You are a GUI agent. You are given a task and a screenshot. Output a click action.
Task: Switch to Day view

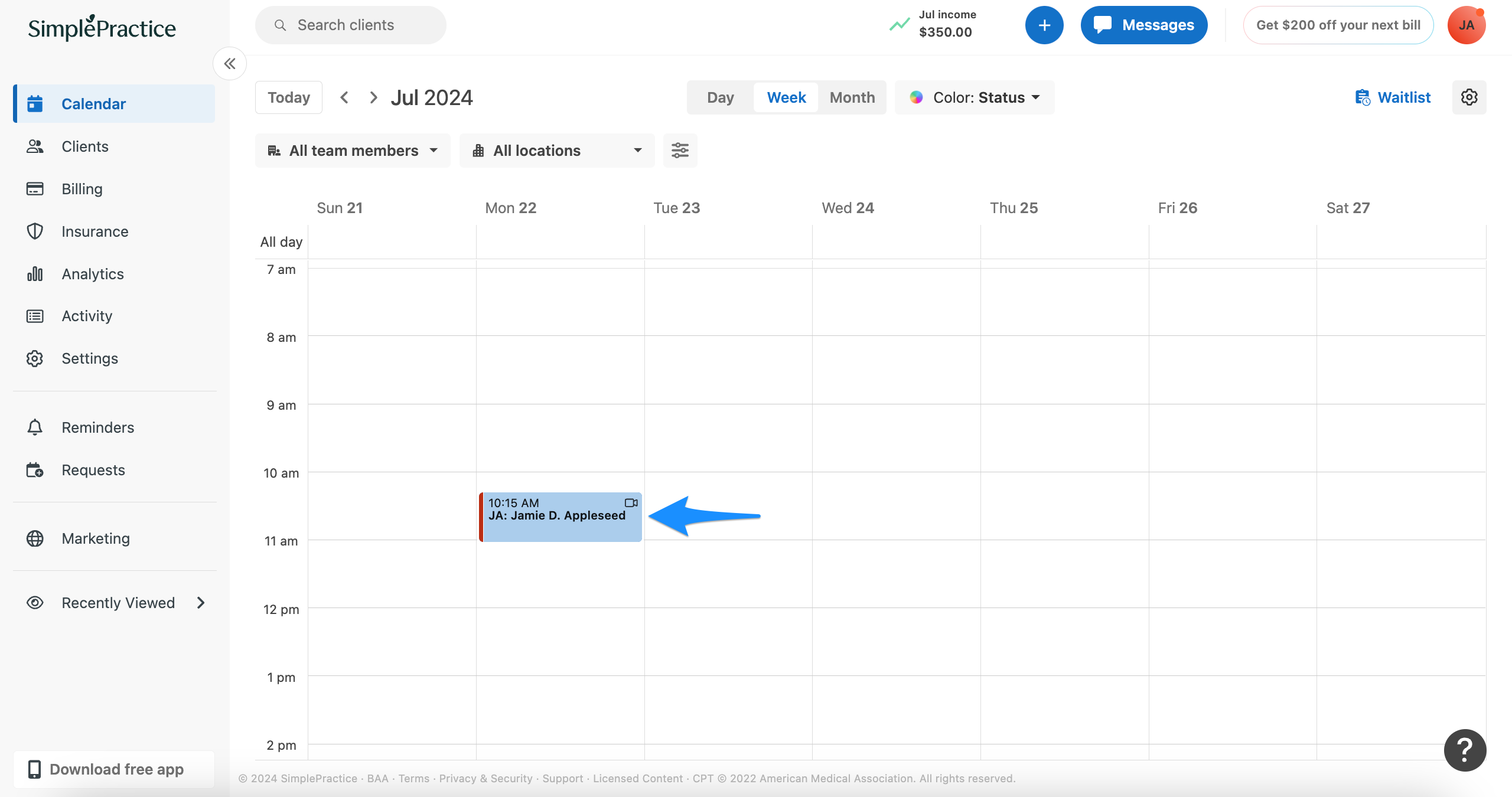(x=721, y=97)
